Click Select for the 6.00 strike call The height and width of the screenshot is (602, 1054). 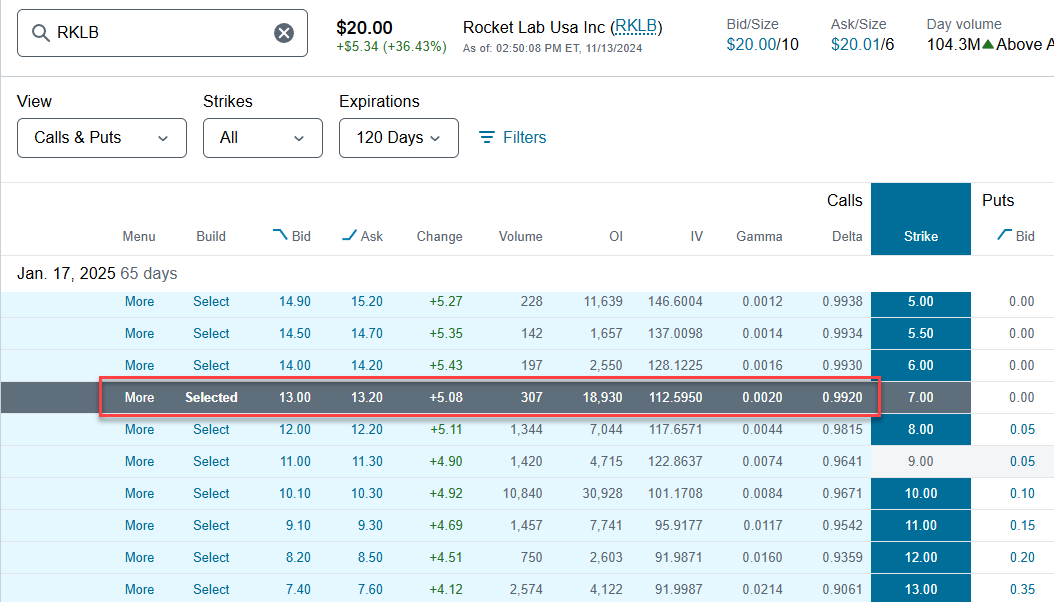click(211, 366)
